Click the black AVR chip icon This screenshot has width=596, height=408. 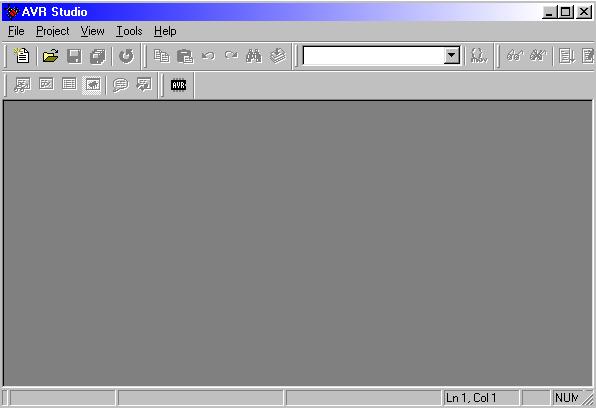point(178,85)
